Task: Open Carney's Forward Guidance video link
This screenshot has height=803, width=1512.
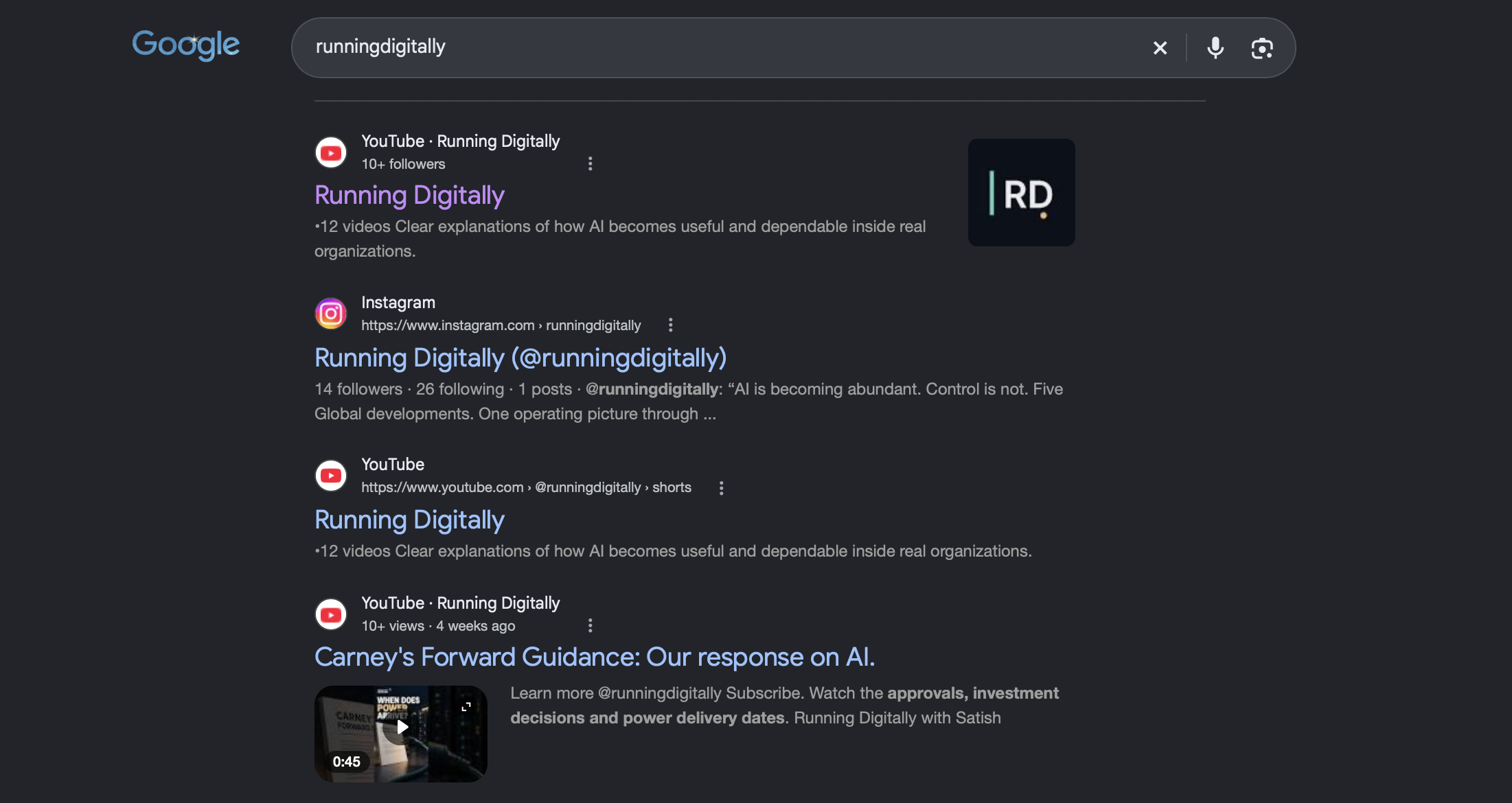Action: pyautogui.click(x=595, y=657)
